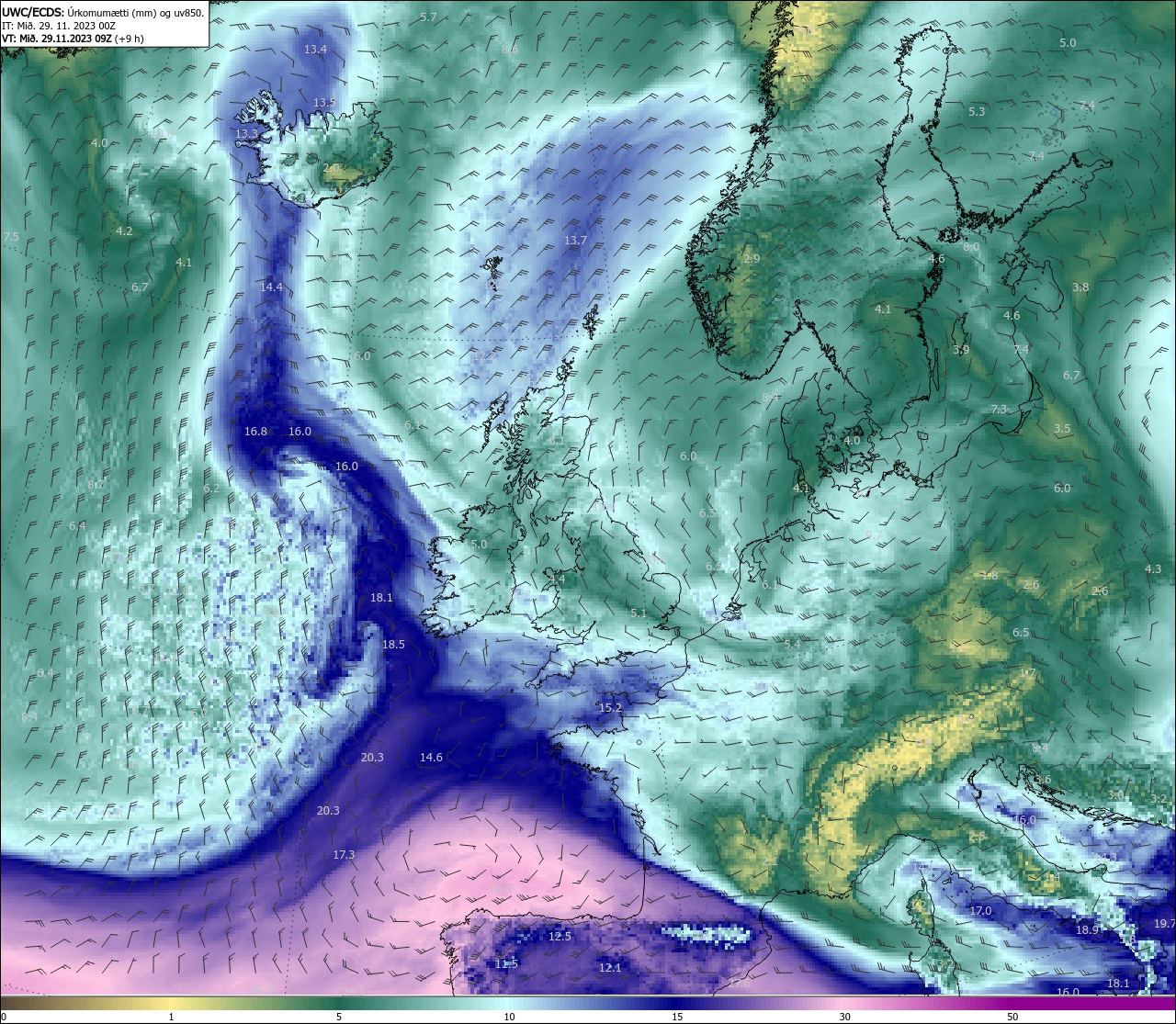Click the colour scale label 1
Screen dimensions: 1176x1024
(x=171, y=1017)
